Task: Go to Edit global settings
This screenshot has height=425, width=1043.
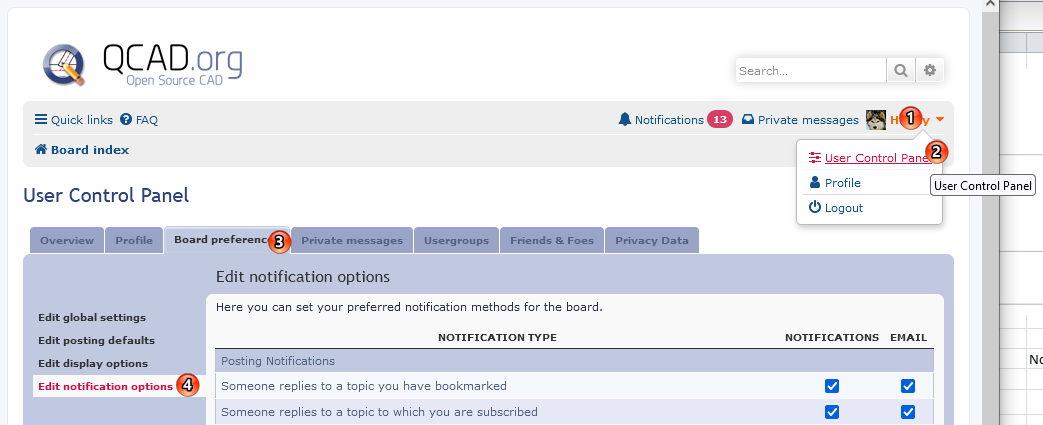Action: pyautogui.click(x=92, y=318)
